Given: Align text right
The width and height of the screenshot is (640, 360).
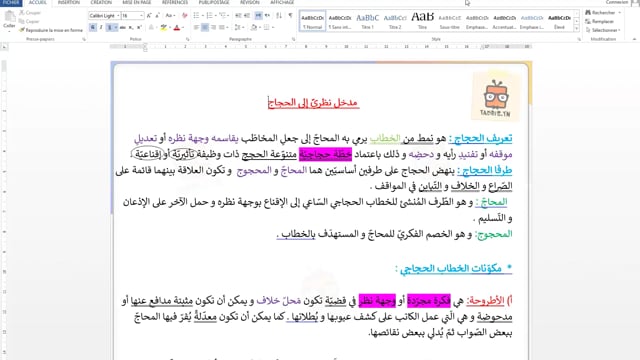Looking at the screenshot, I should pyautogui.click(x=213, y=27).
